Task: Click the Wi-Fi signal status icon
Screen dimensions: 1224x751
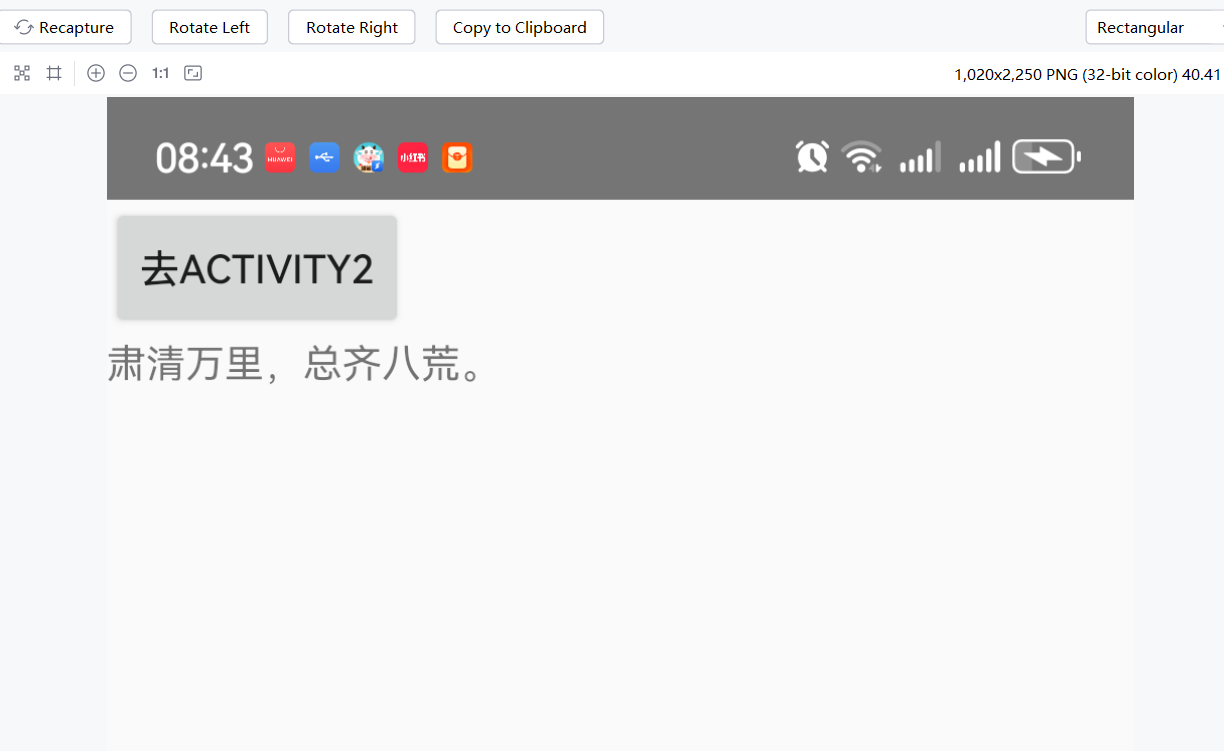Action: click(862, 157)
